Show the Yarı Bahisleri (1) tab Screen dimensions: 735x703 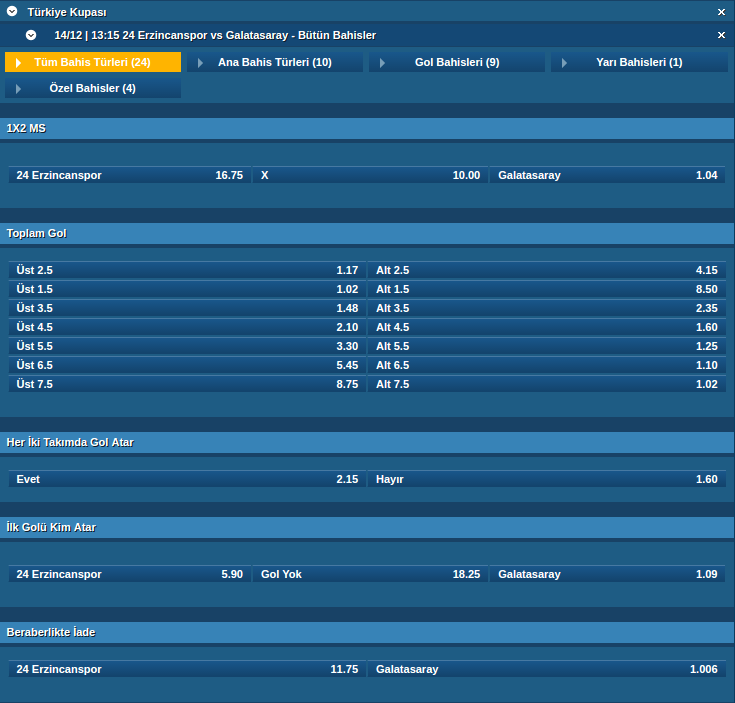coord(639,62)
